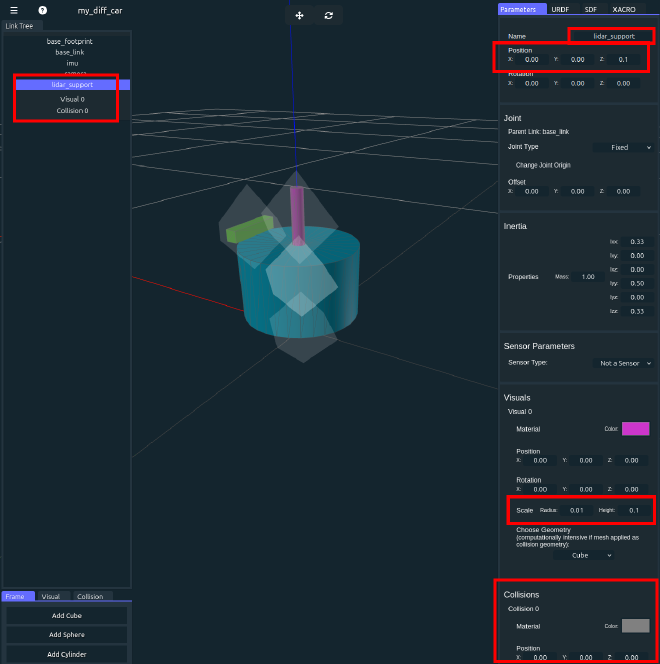Image resolution: width=660 pixels, height=664 pixels.
Task: Edit the Name field lidar_support
Action: 613,36
